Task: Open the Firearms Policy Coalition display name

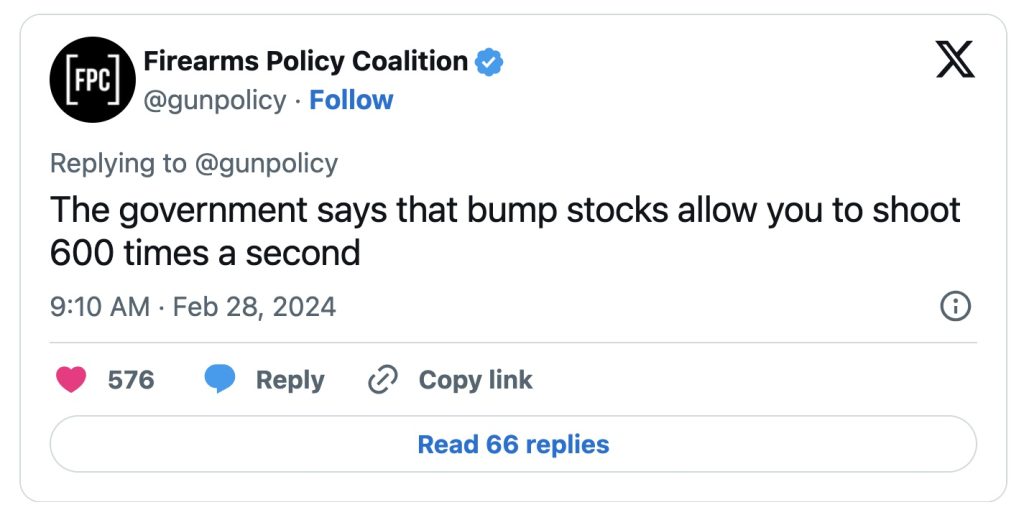Action: [305, 62]
